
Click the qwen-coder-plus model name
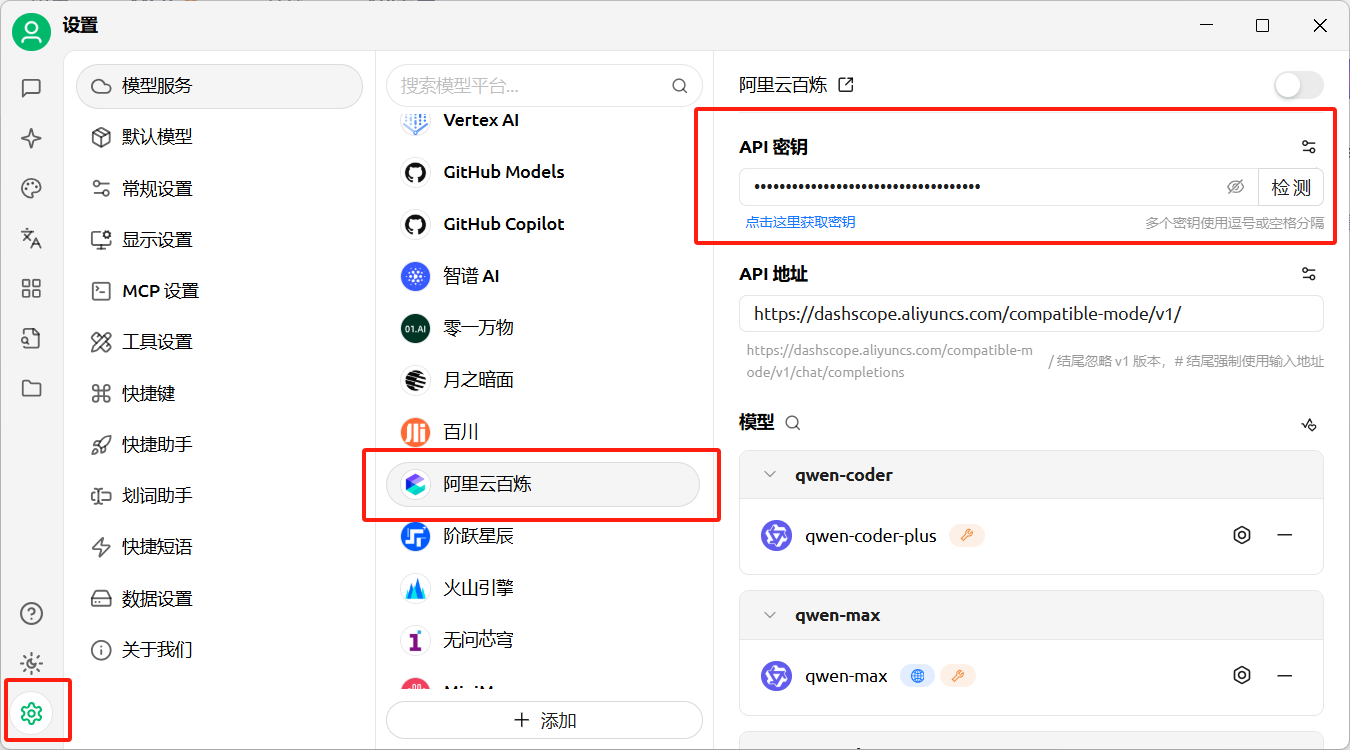click(x=871, y=536)
